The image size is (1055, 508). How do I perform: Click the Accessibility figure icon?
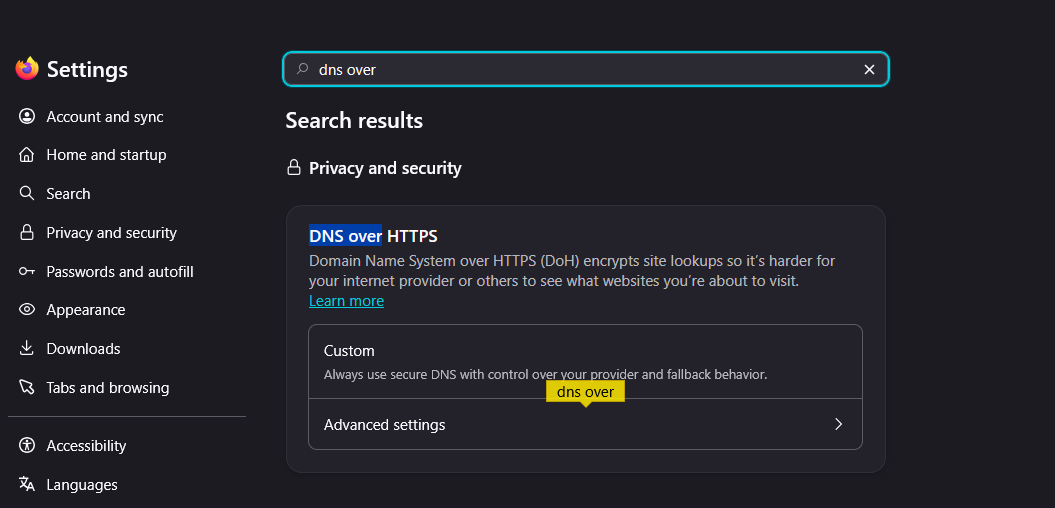[26, 445]
